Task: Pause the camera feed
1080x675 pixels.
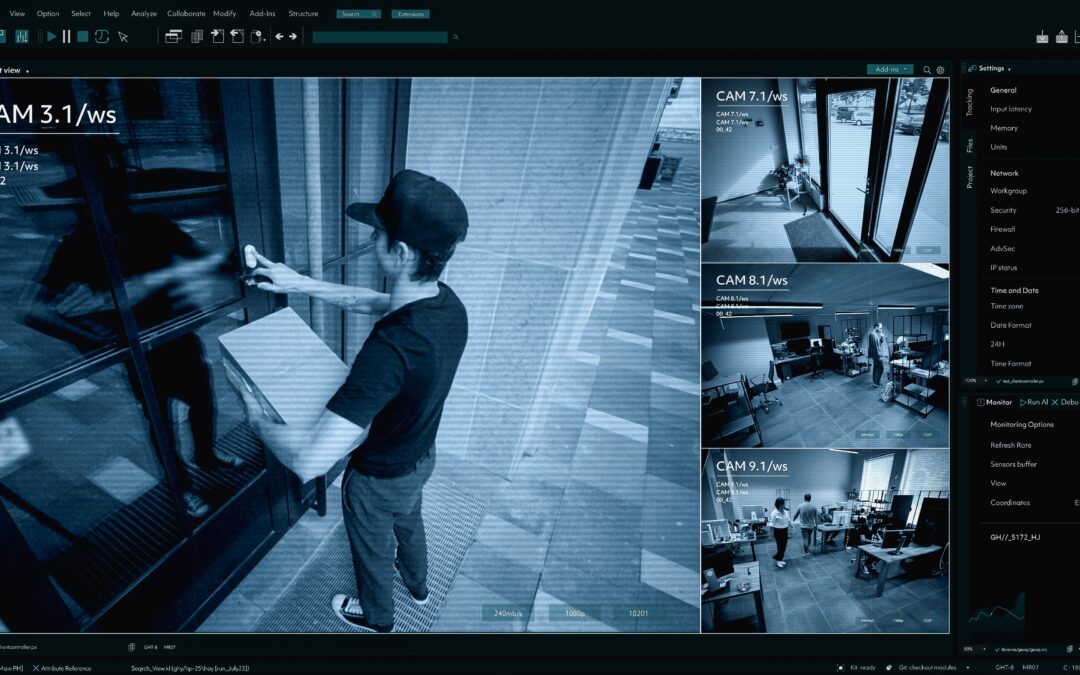Action: click(x=67, y=37)
